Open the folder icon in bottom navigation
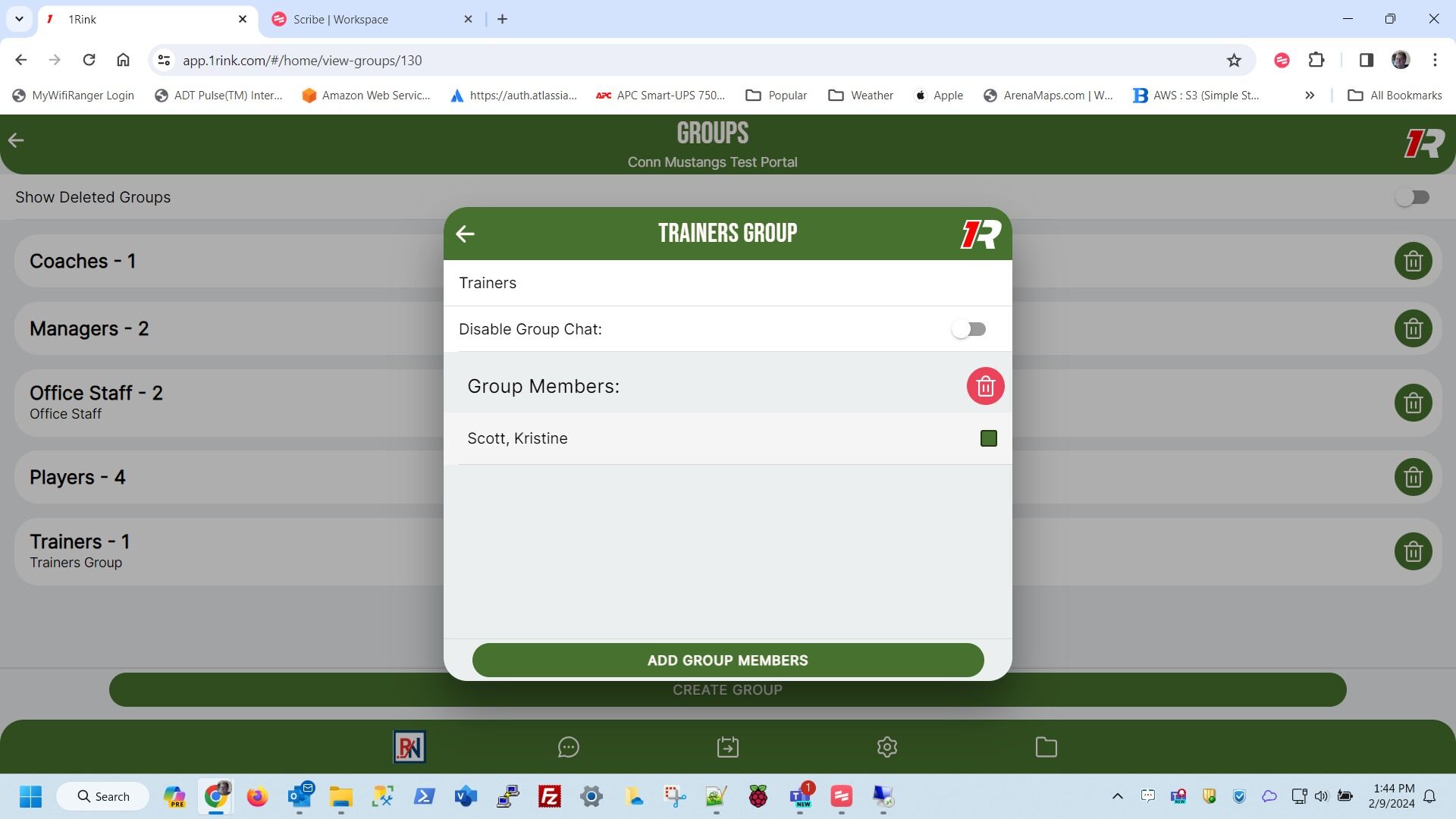This screenshot has width=1456, height=819. pyautogui.click(x=1046, y=748)
